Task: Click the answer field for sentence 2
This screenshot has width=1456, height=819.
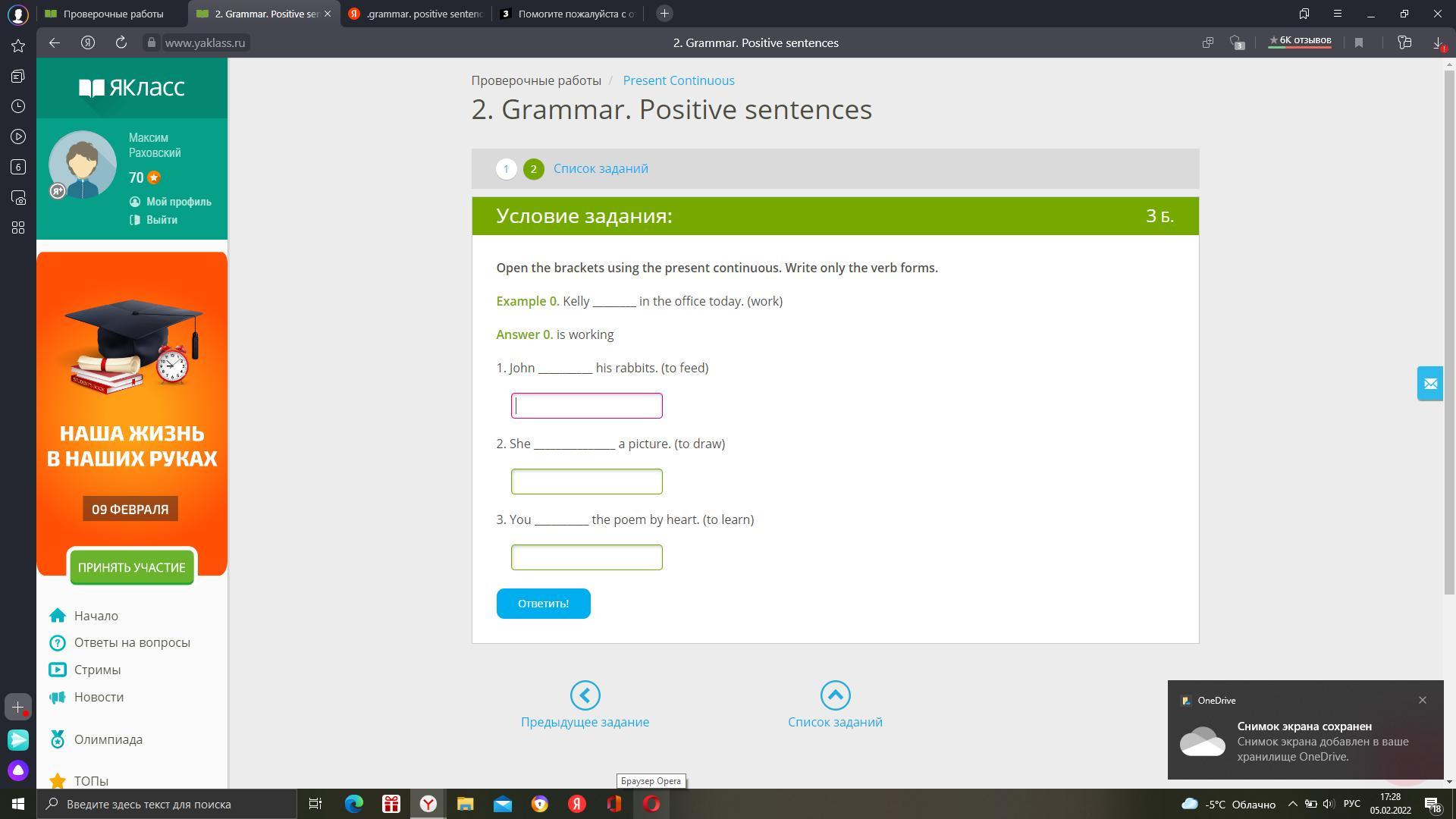Action: [x=586, y=482]
